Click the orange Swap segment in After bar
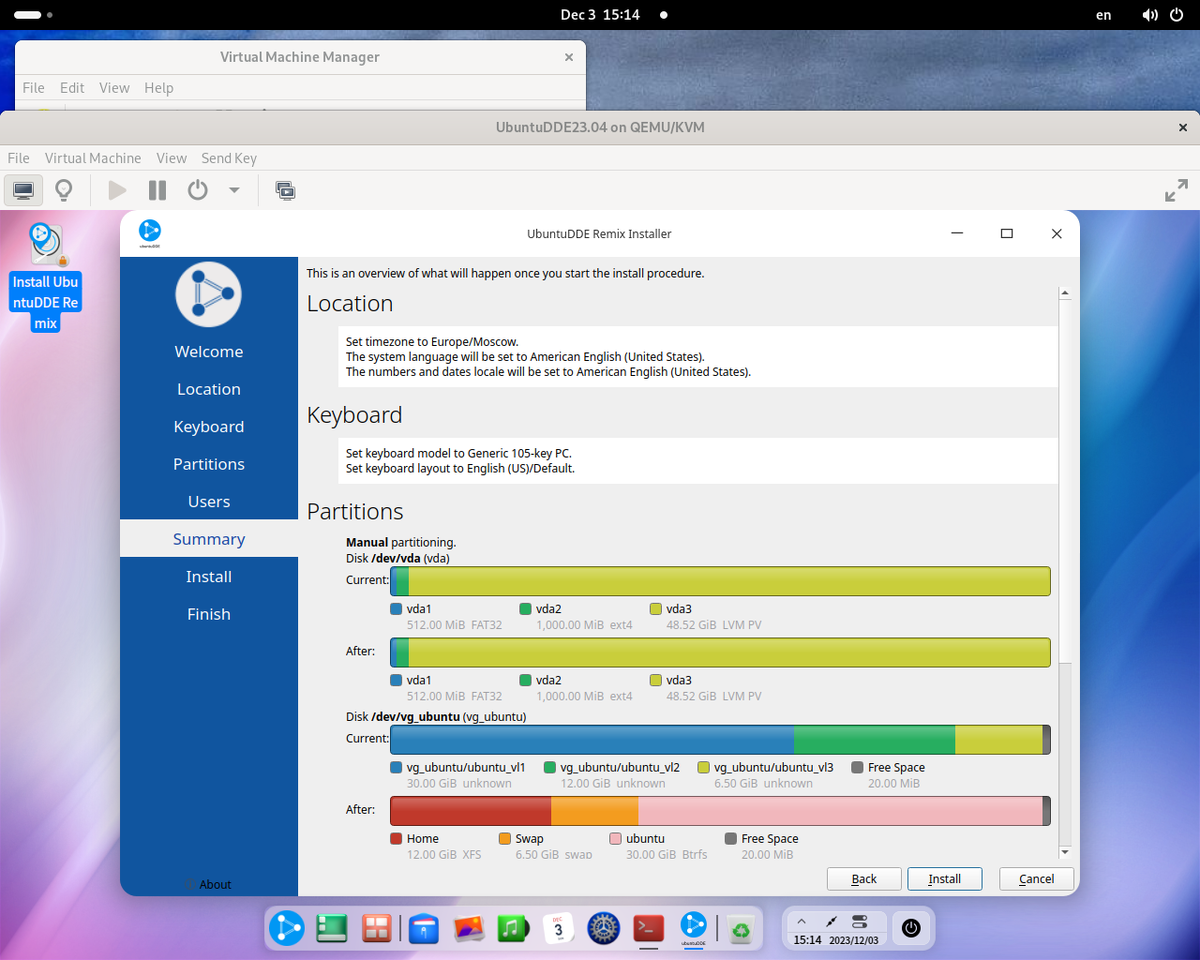The image size is (1200, 960). (594, 811)
